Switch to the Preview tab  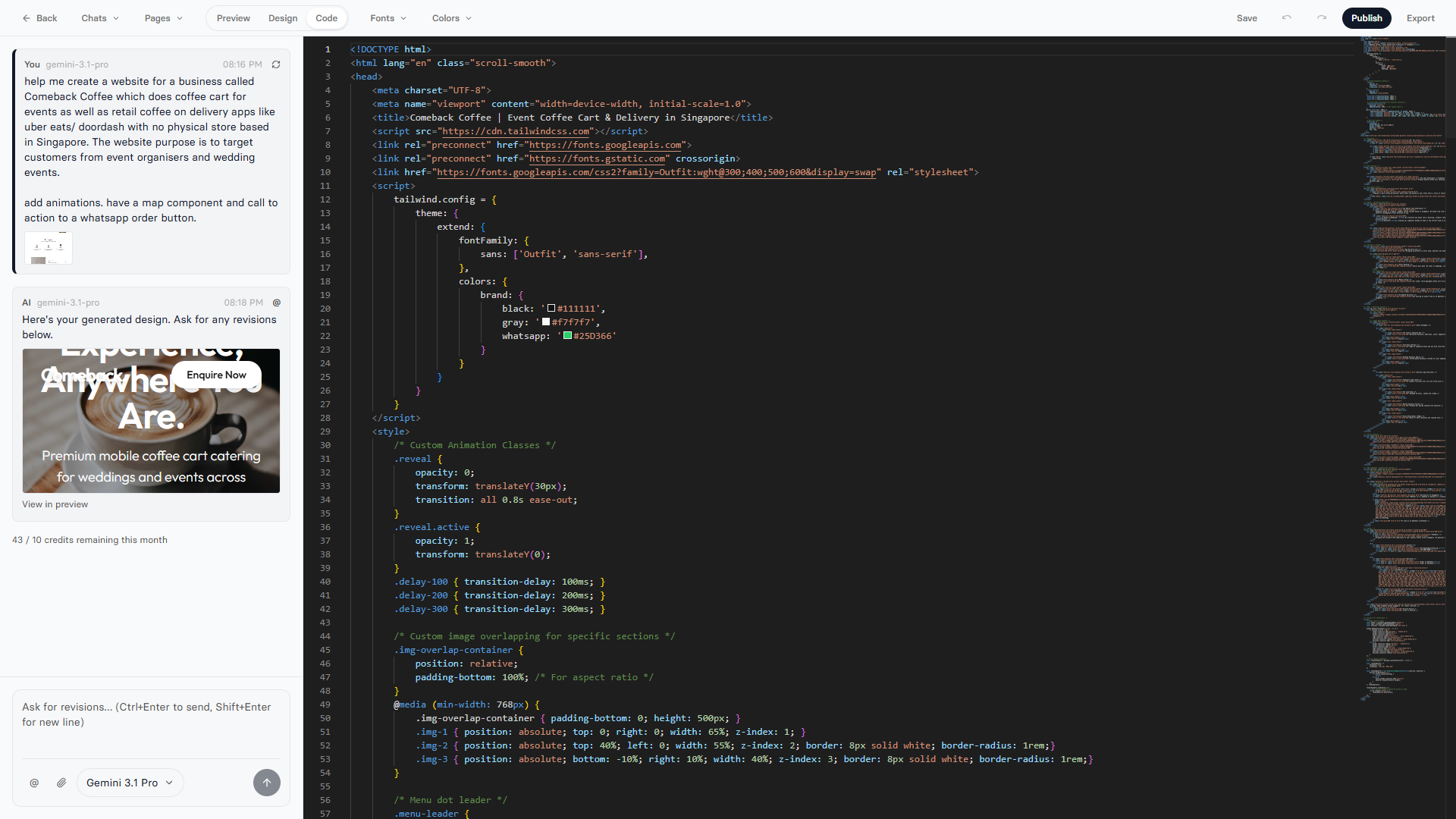pyautogui.click(x=232, y=17)
